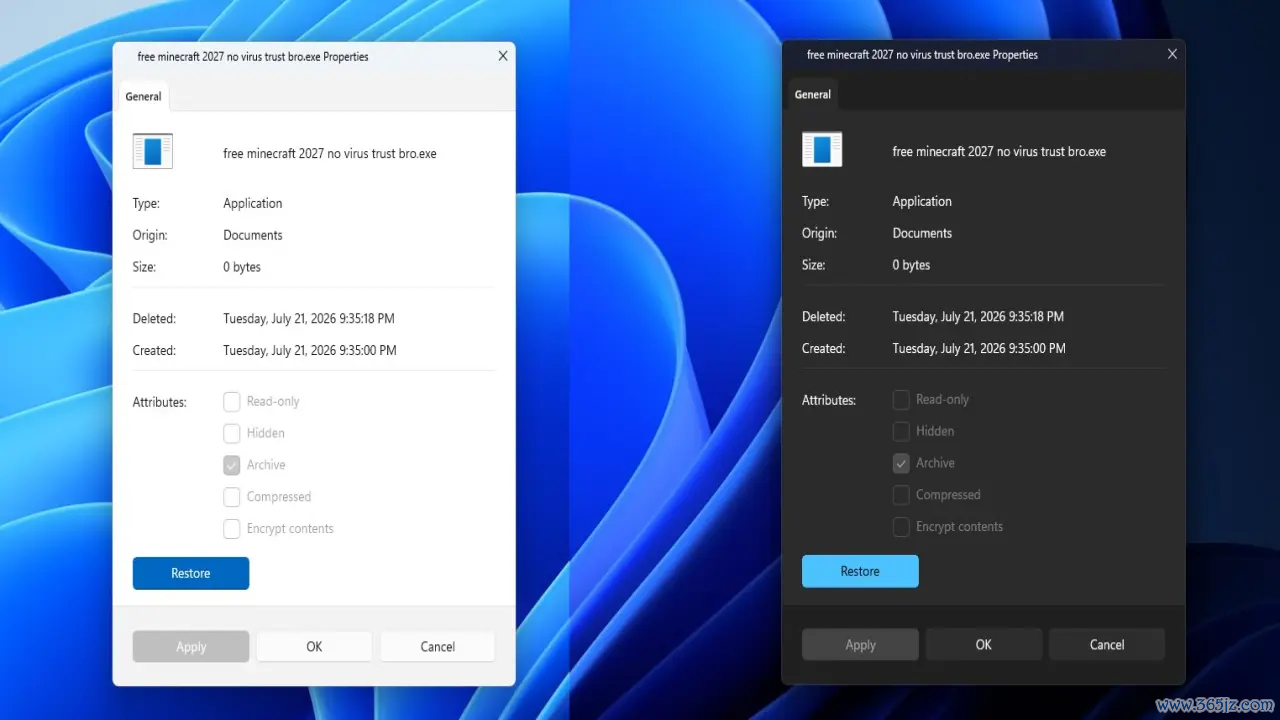Toggle Read-only checkbox in the light window
The image size is (1280, 720).
pyautogui.click(x=231, y=401)
